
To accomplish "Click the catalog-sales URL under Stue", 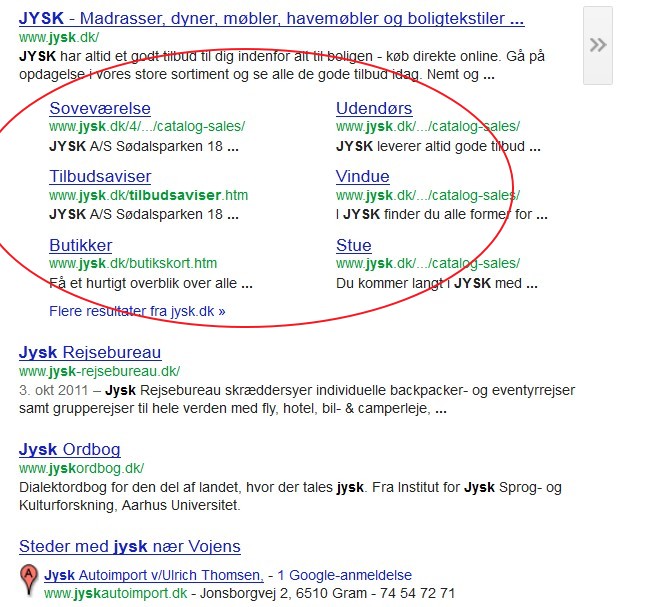I will pyautogui.click(x=428, y=263).
